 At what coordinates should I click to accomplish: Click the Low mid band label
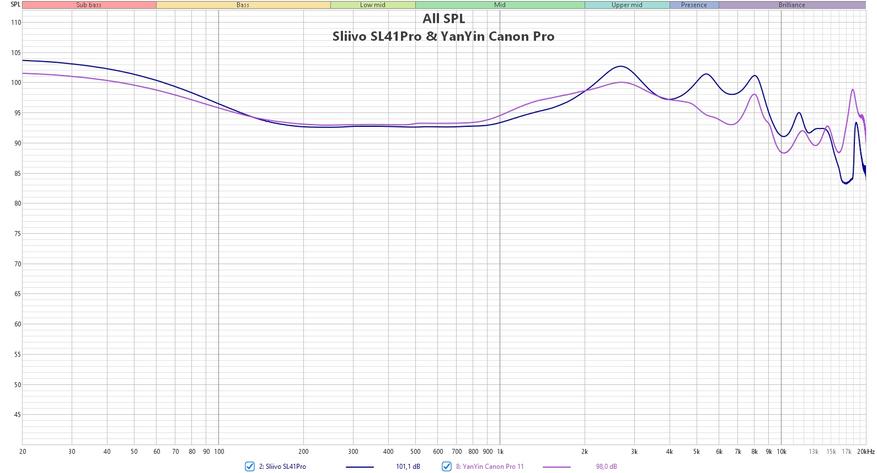pos(373,5)
